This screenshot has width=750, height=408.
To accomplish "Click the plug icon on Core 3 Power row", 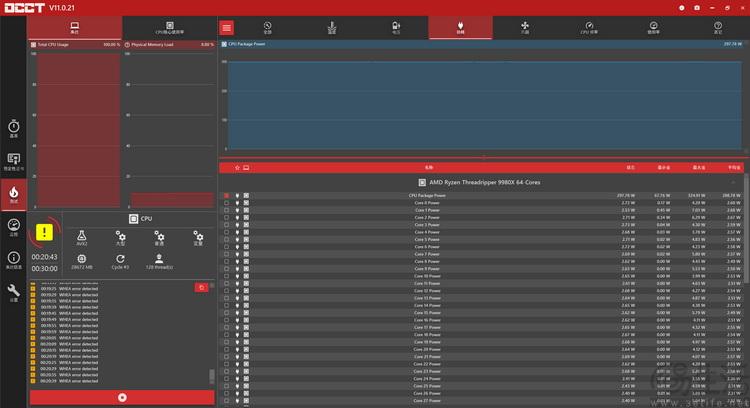I will 237,225.
